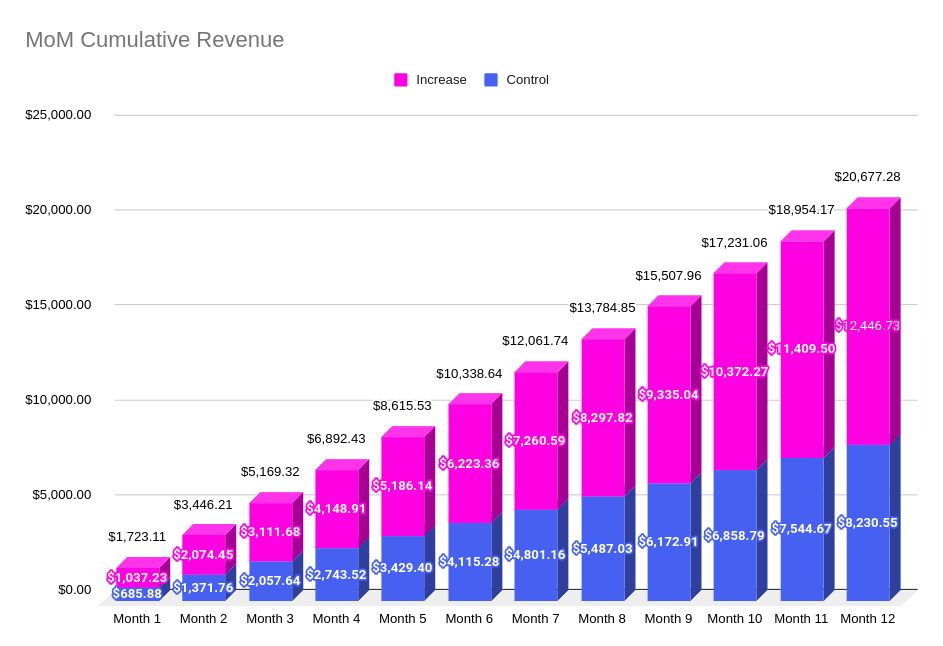Image resolution: width=943 pixels, height=646 pixels.
Task: Select the Month 1 axis label
Action: [x=137, y=619]
